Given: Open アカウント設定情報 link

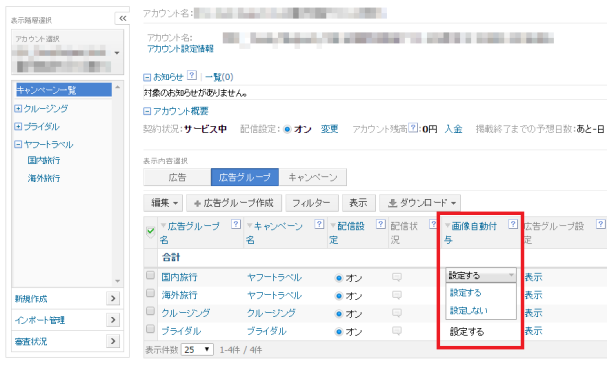Looking at the screenshot, I should pyautogui.click(x=180, y=49).
